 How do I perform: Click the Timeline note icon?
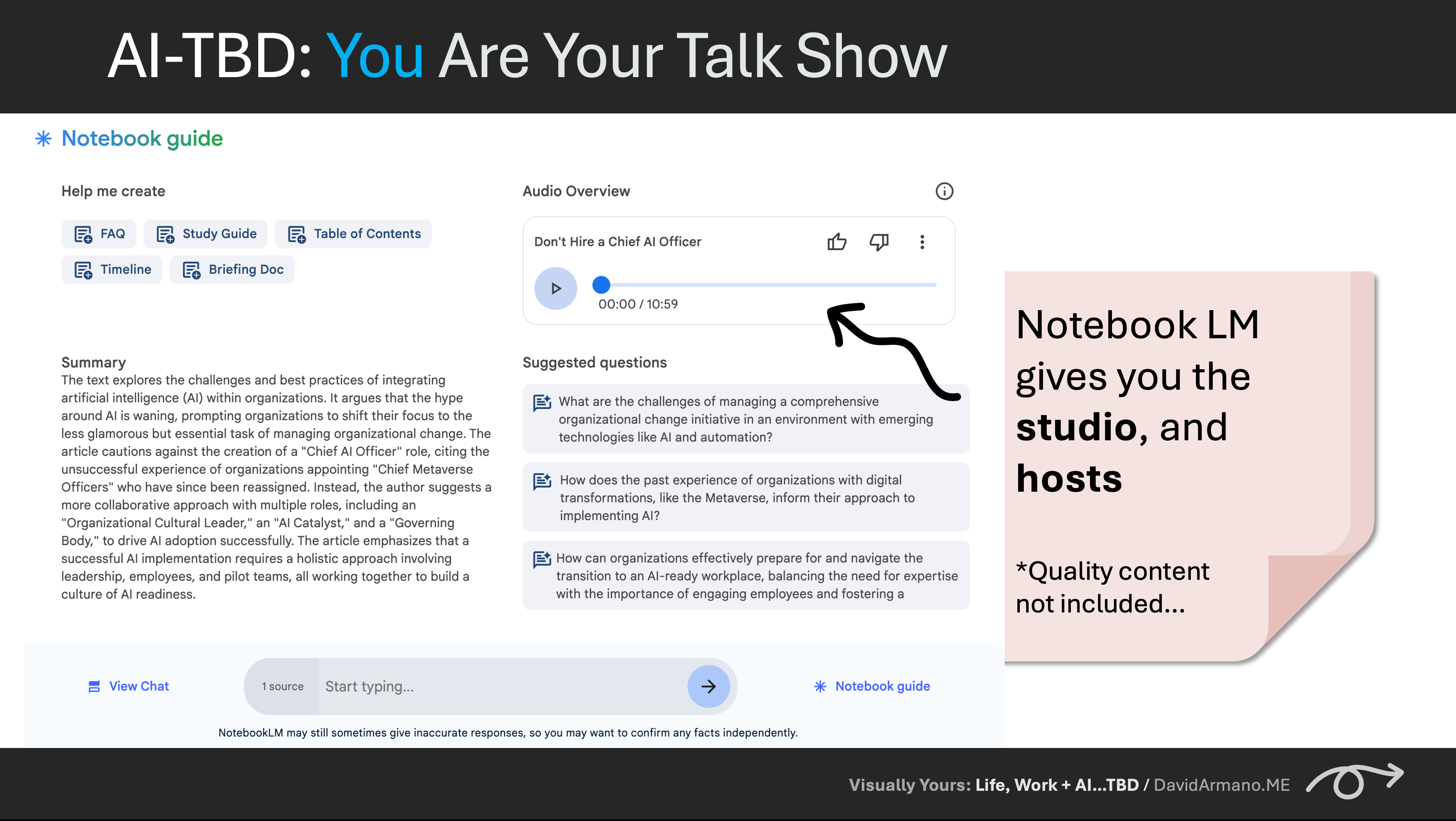point(84,270)
